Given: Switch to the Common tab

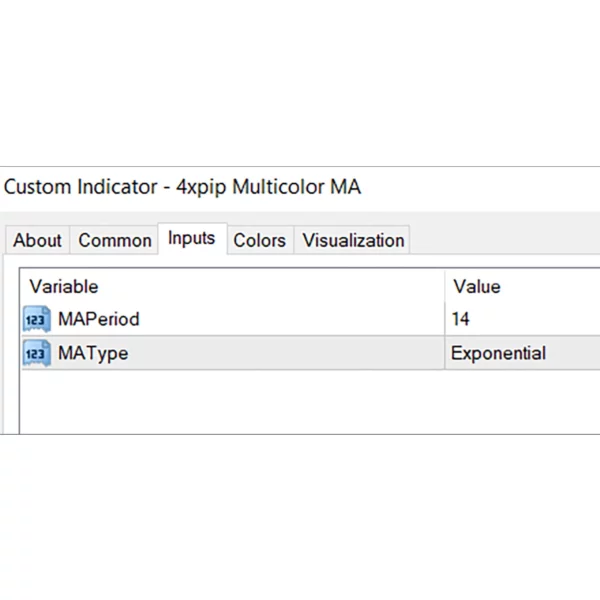Looking at the screenshot, I should point(115,240).
